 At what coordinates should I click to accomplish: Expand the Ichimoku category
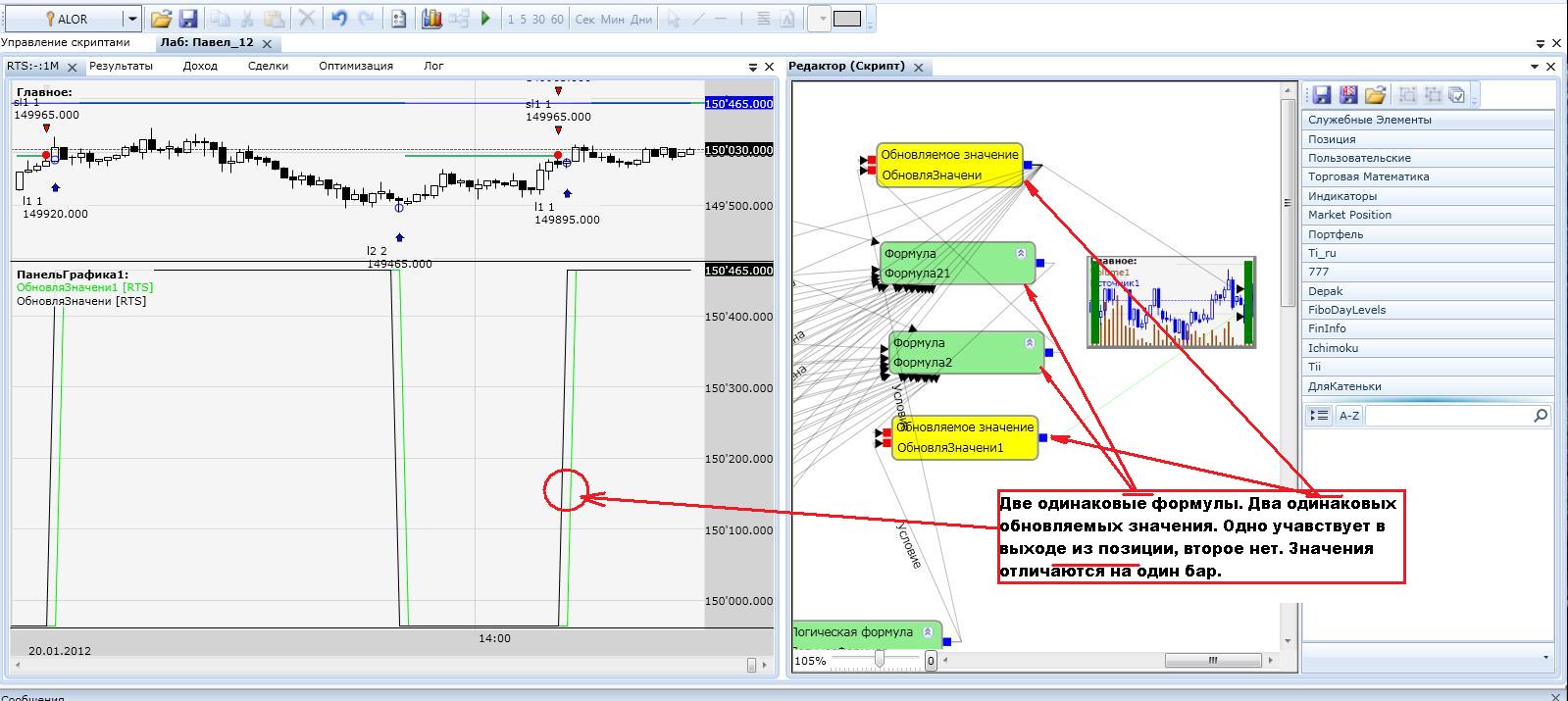1429,348
